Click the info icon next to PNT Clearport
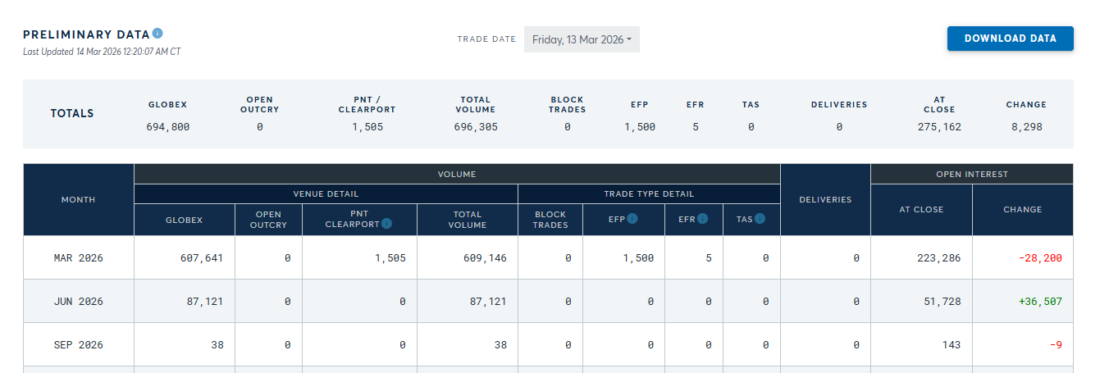This screenshot has height=373, width=1100. point(387,224)
